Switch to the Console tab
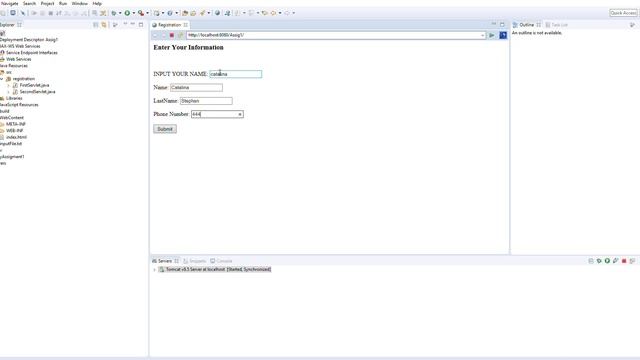640x360 pixels. point(221,261)
